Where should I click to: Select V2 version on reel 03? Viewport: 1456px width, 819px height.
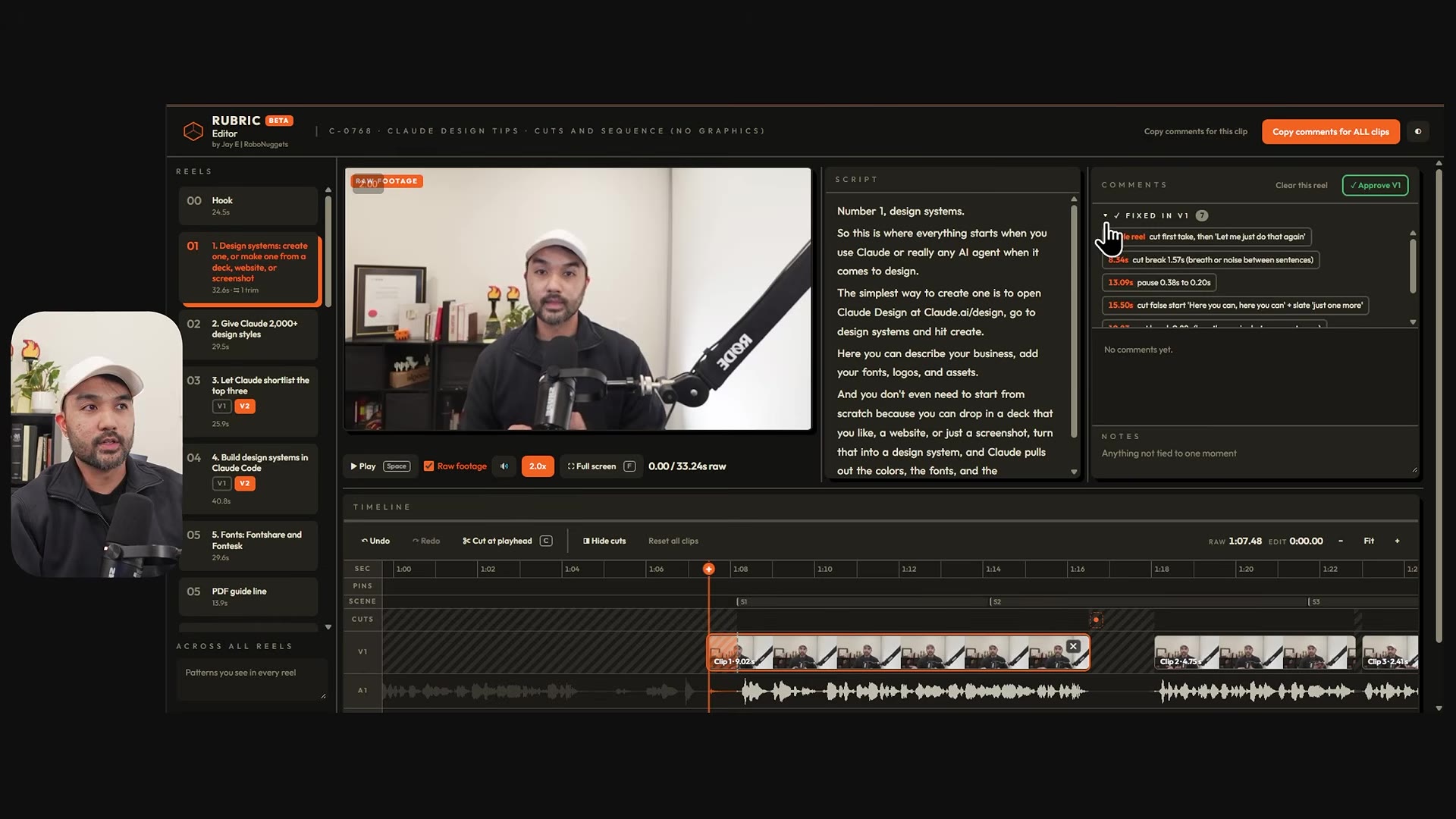coord(244,406)
